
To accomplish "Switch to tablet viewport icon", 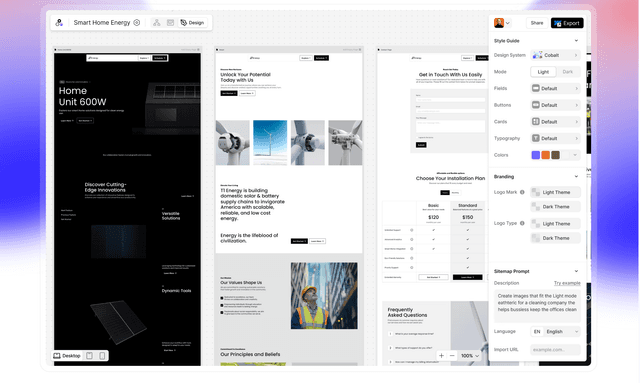I will point(89,356).
